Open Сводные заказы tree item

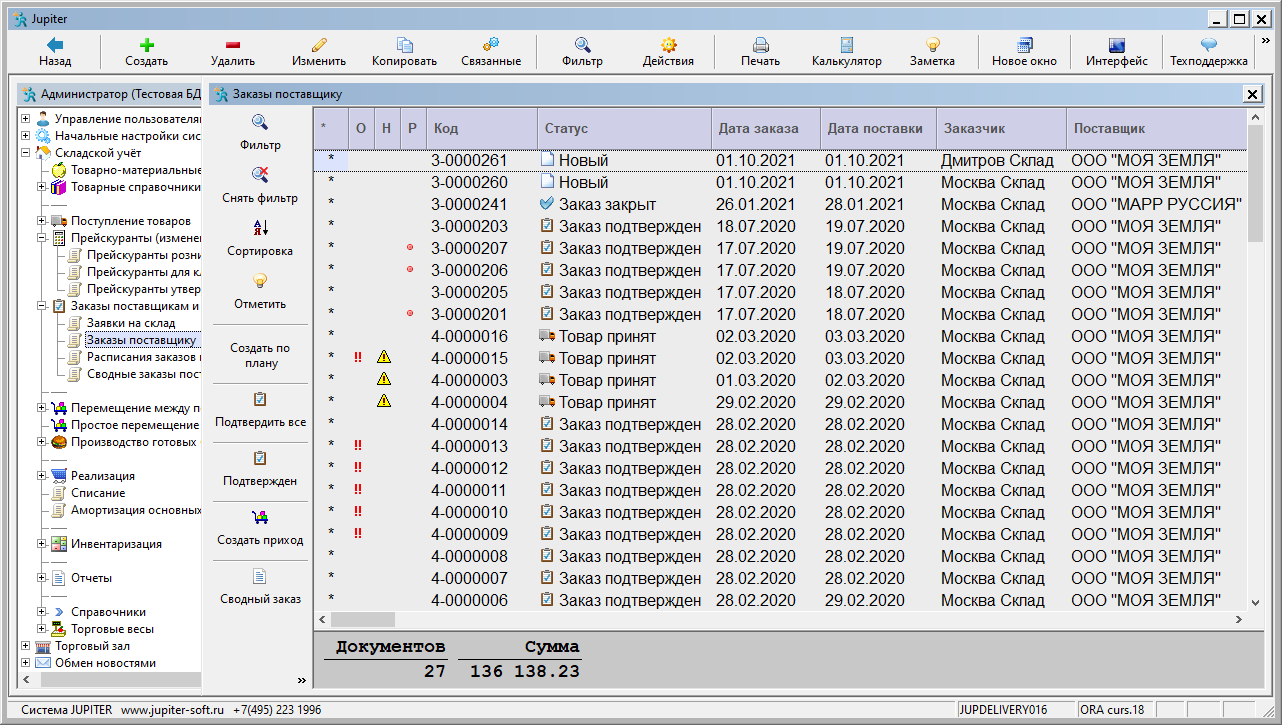(x=143, y=374)
